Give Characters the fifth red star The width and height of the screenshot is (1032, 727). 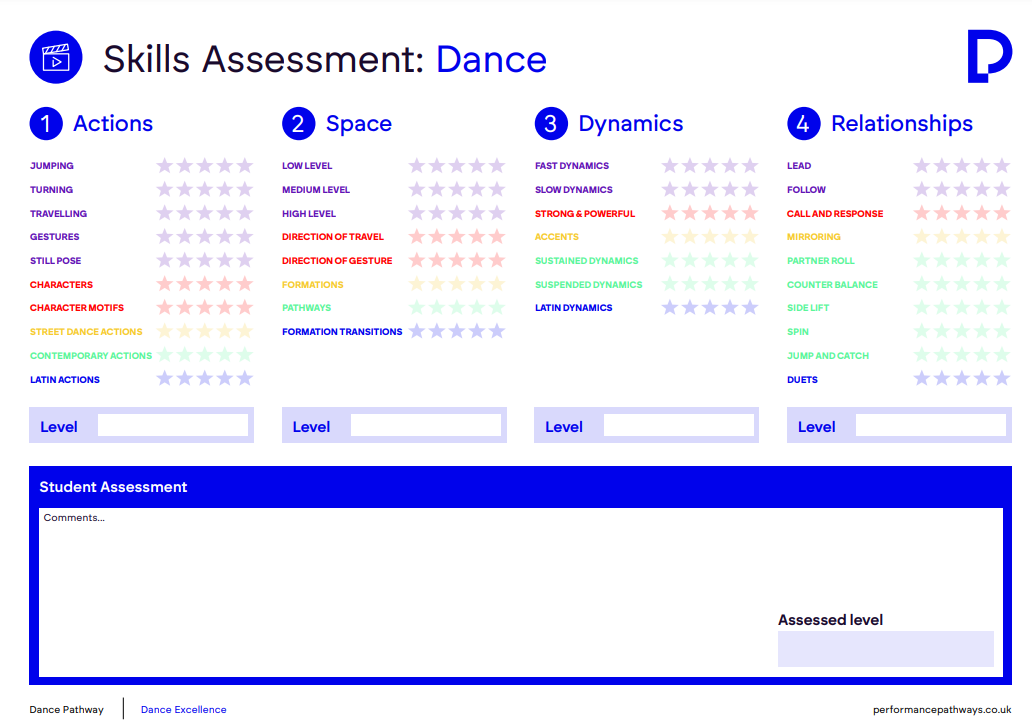click(245, 284)
